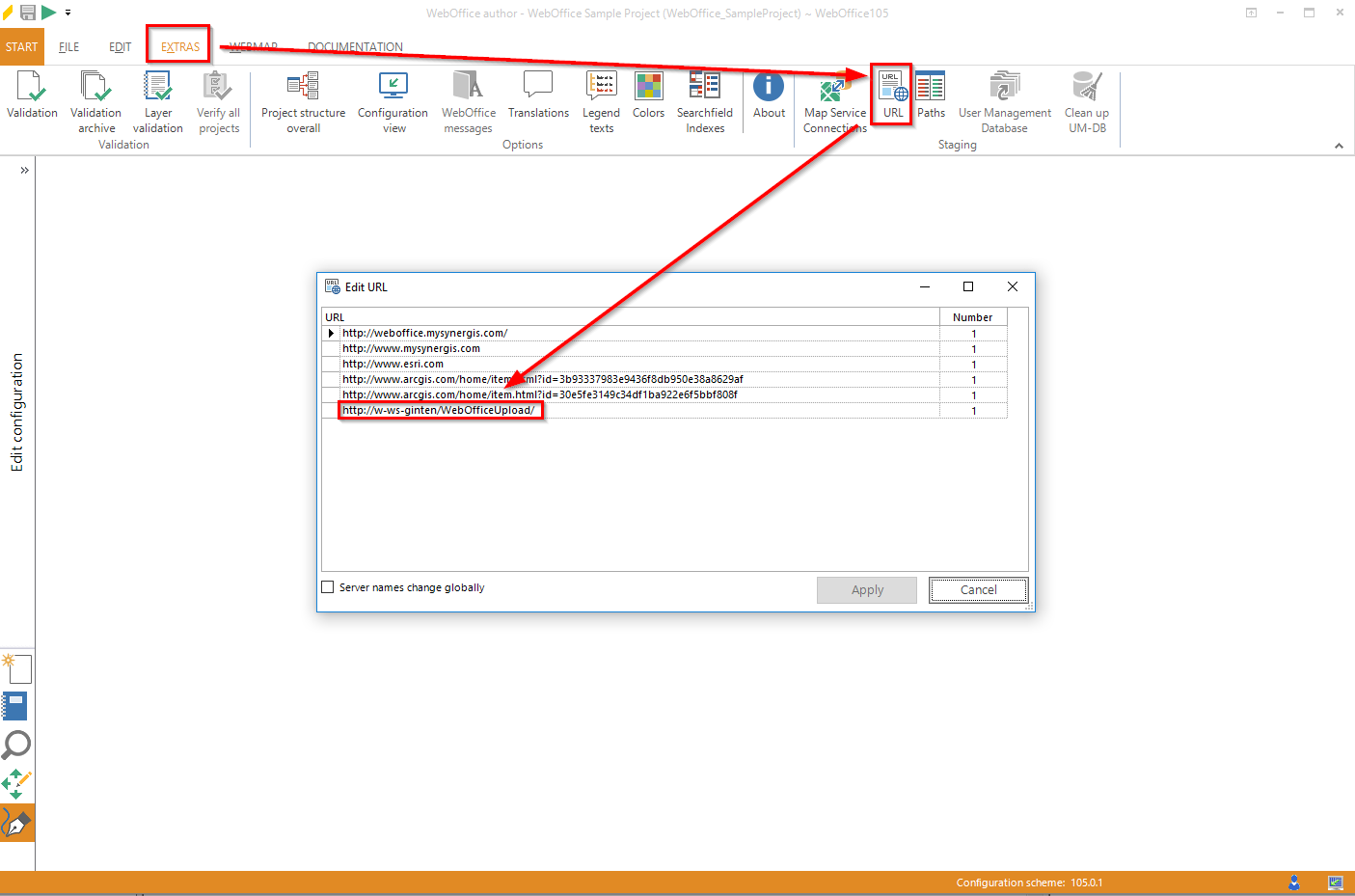Save the project via the floppy disk icon
This screenshot has height=896, width=1355.
(x=27, y=12)
